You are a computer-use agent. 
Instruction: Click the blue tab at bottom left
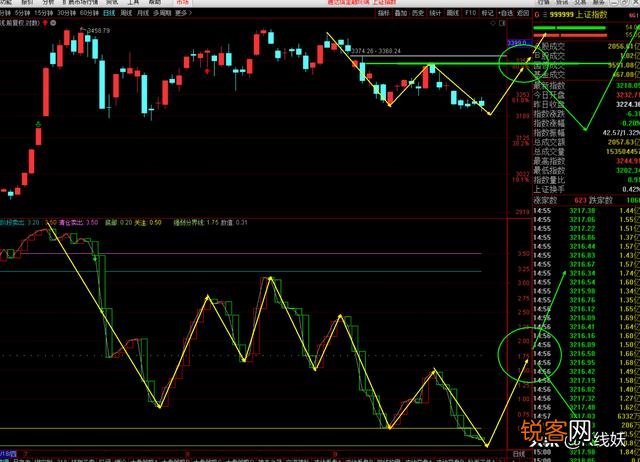click(x=8, y=454)
